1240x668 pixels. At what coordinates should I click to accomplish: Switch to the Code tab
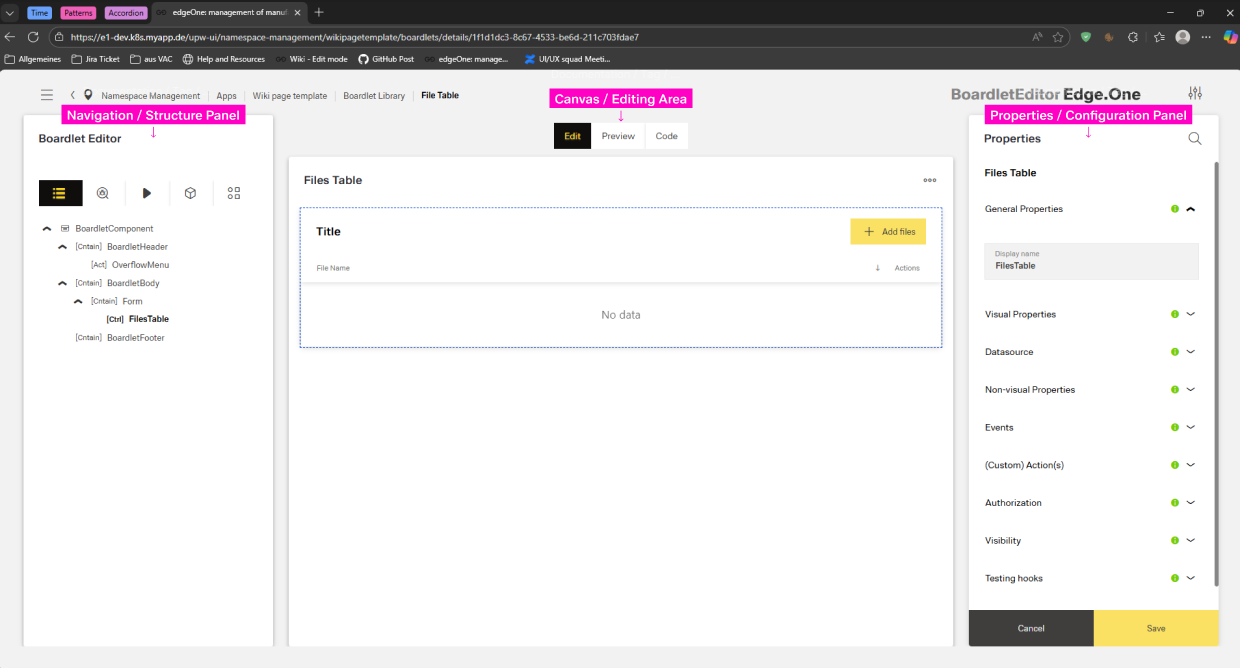pos(666,135)
